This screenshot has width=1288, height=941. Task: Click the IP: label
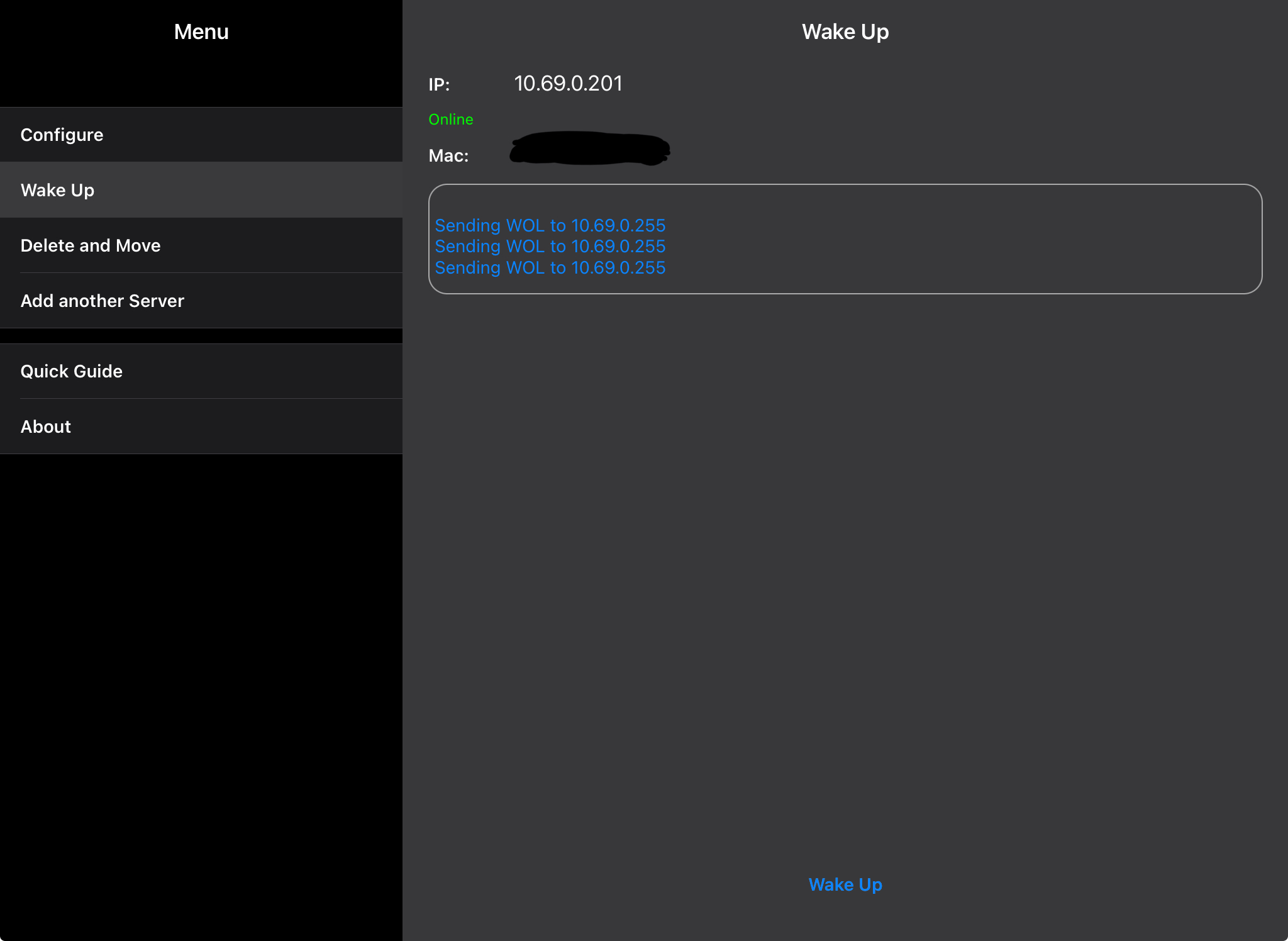(439, 84)
